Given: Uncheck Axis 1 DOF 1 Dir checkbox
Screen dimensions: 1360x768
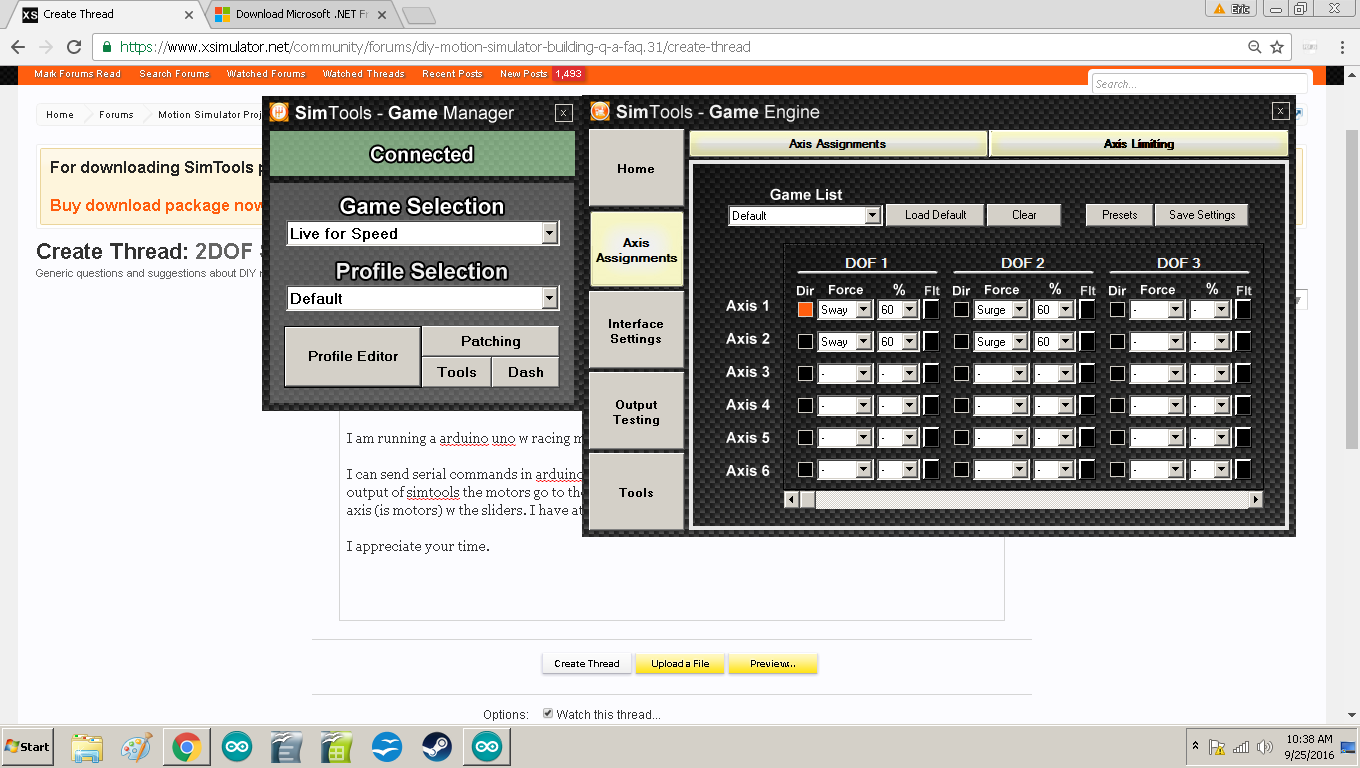Looking at the screenshot, I should (x=805, y=310).
